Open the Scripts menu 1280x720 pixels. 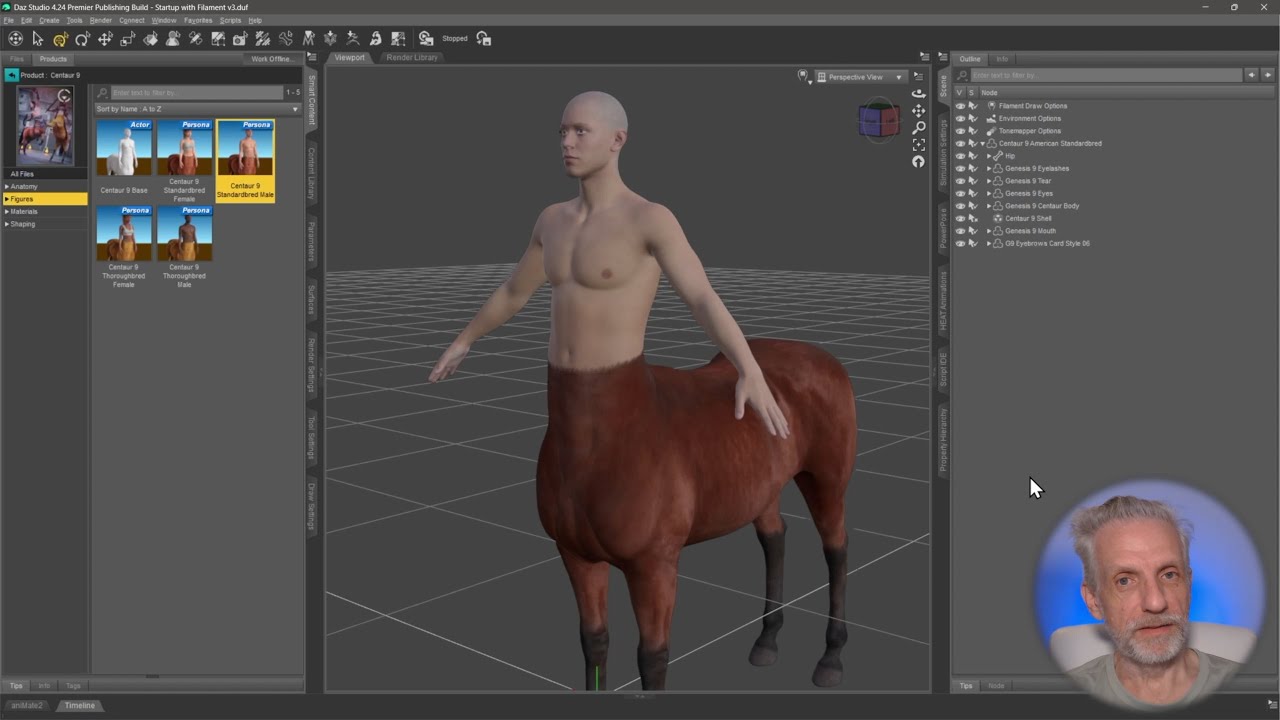coord(230,20)
